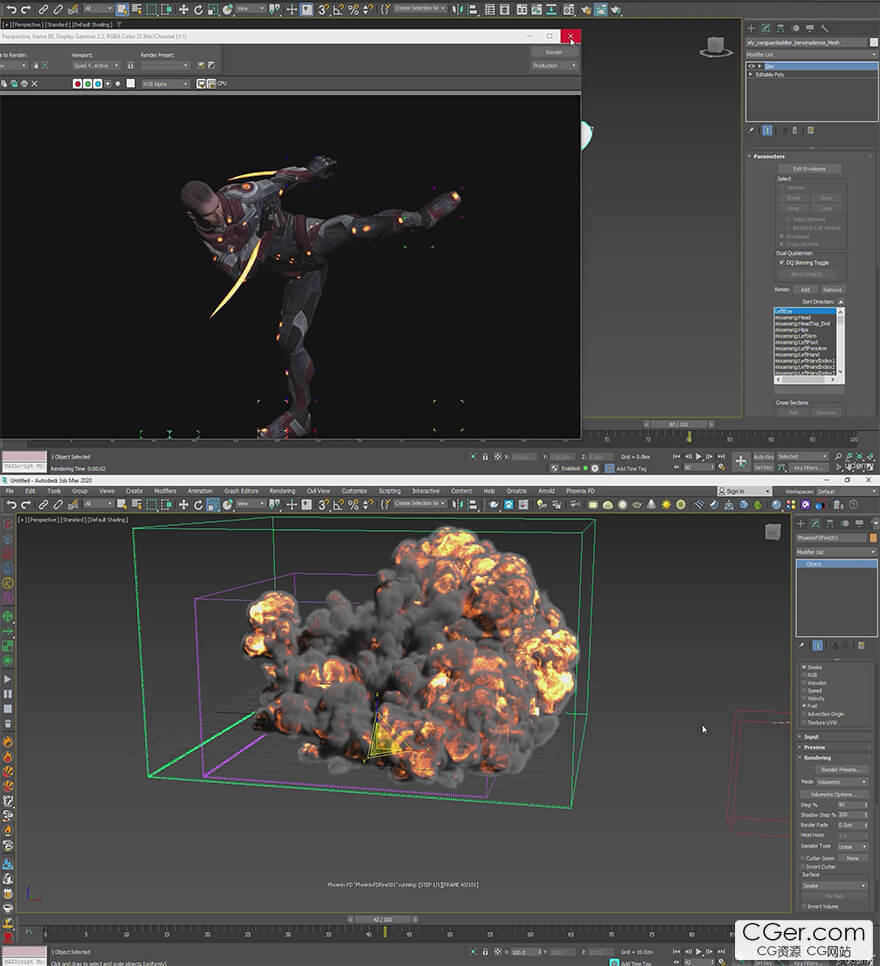Enable Texture UVW checkbox
880x966 pixels.
pos(804,722)
